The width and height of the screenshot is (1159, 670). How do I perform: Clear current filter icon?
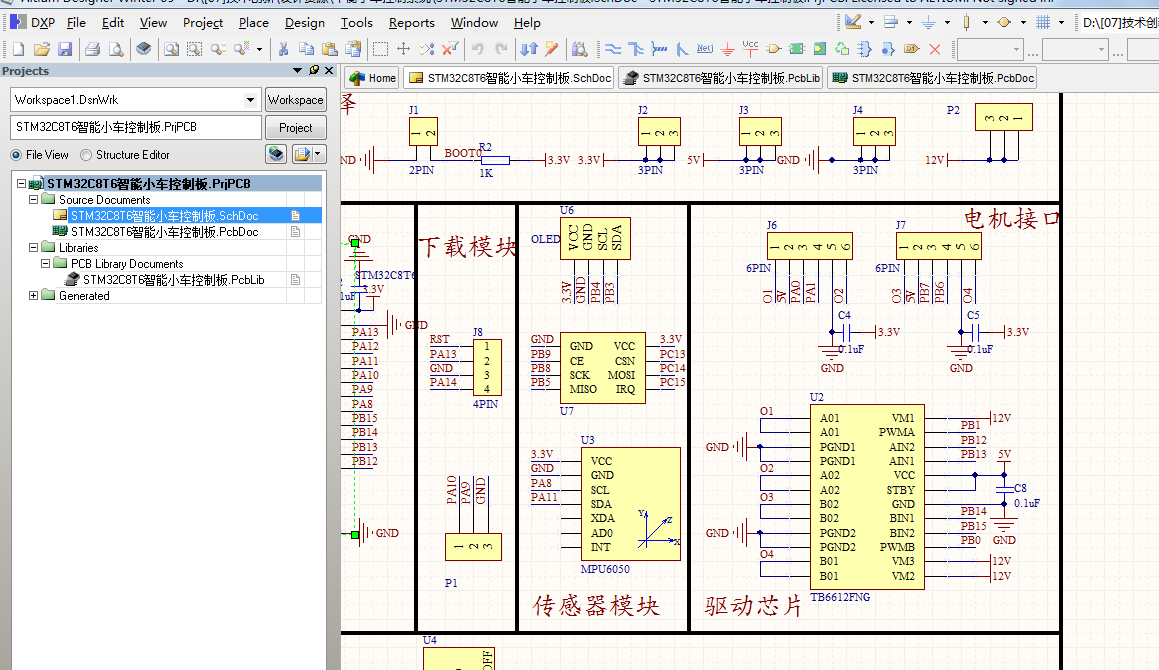pyautogui.click(x=450, y=50)
